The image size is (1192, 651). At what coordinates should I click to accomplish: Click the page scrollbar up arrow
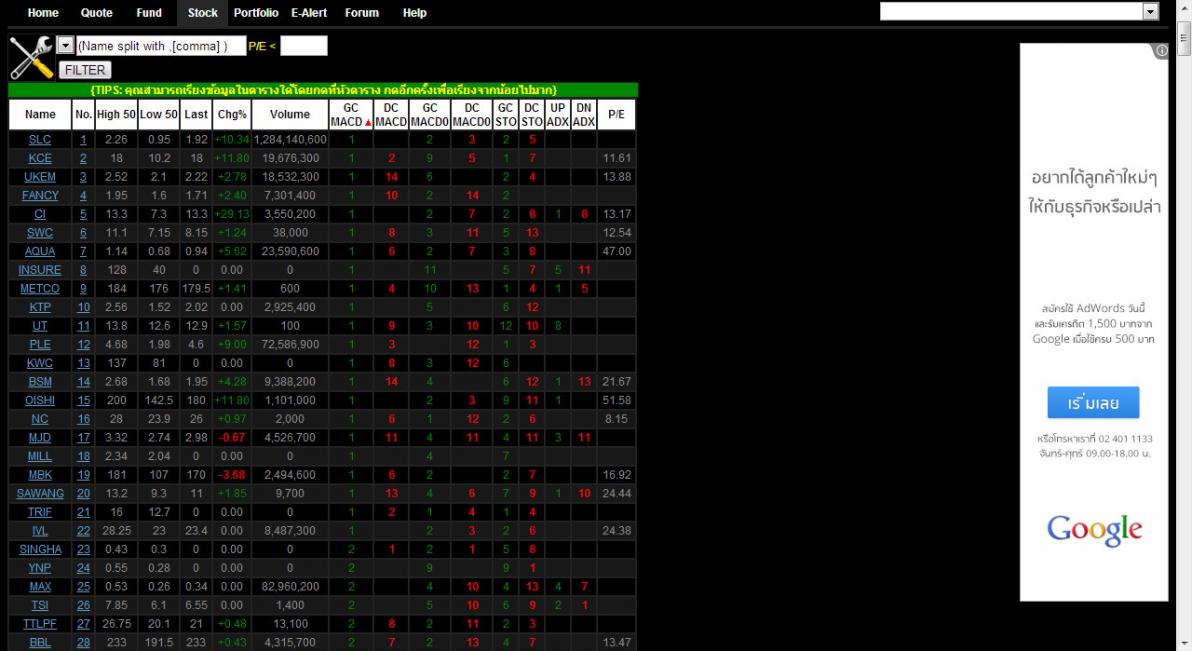pos(1184,8)
